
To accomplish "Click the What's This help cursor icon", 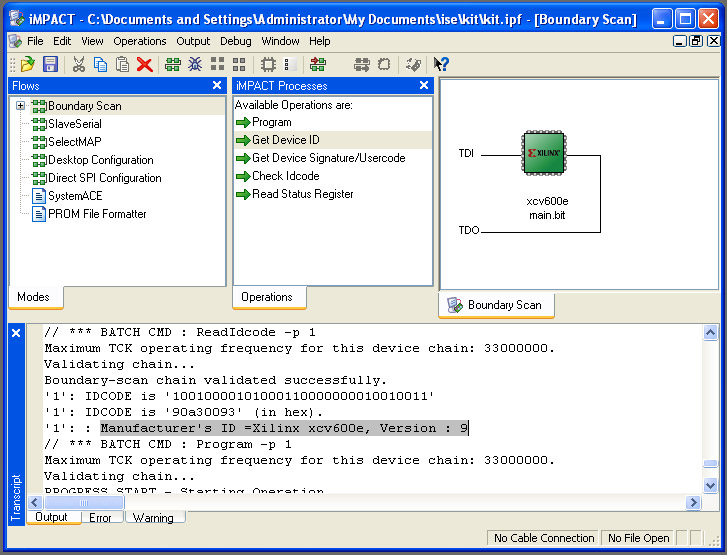I will 441,64.
